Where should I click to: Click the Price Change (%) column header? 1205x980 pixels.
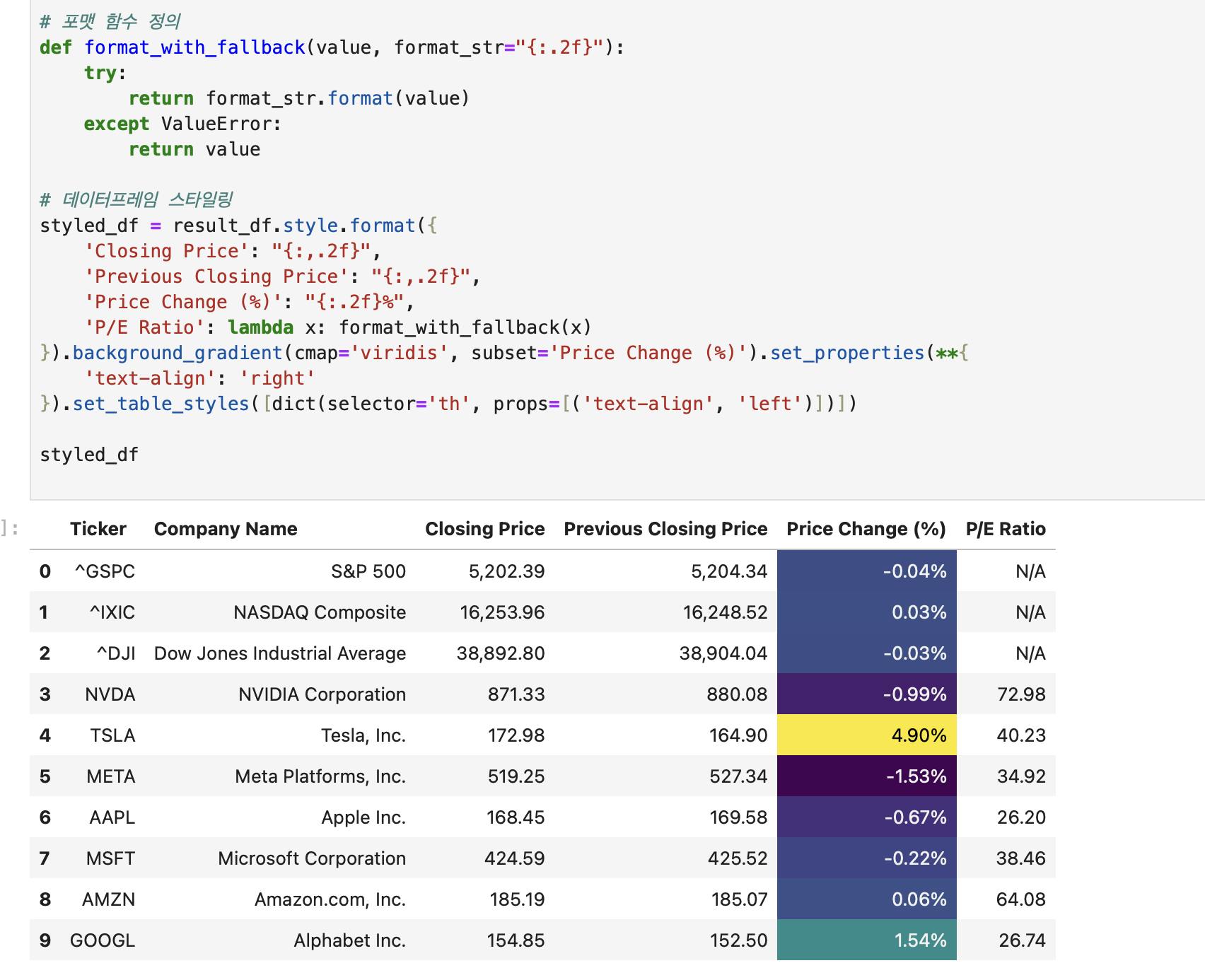pyautogui.click(x=866, y=529)
